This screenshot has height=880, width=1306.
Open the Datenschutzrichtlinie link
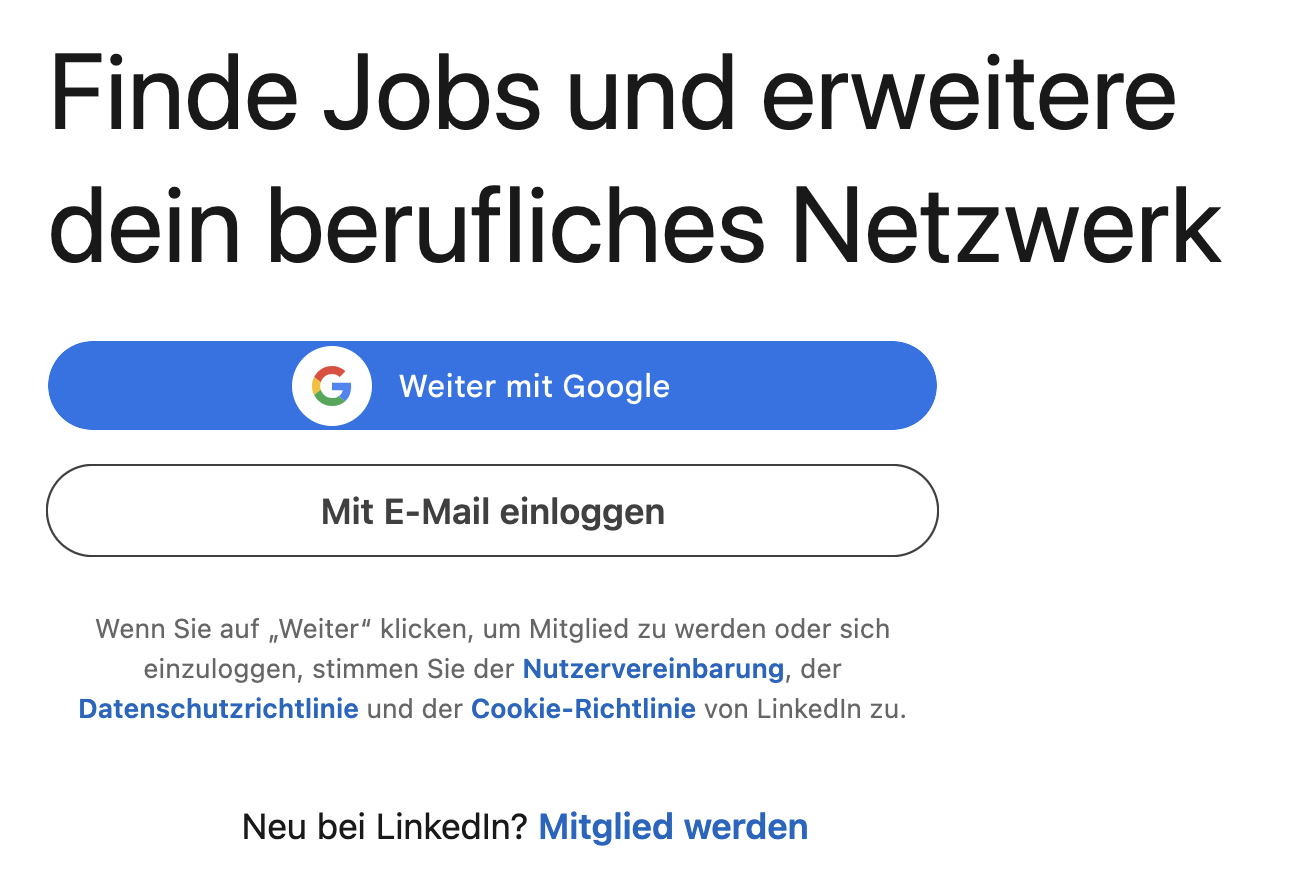click(x=218, y=709)
